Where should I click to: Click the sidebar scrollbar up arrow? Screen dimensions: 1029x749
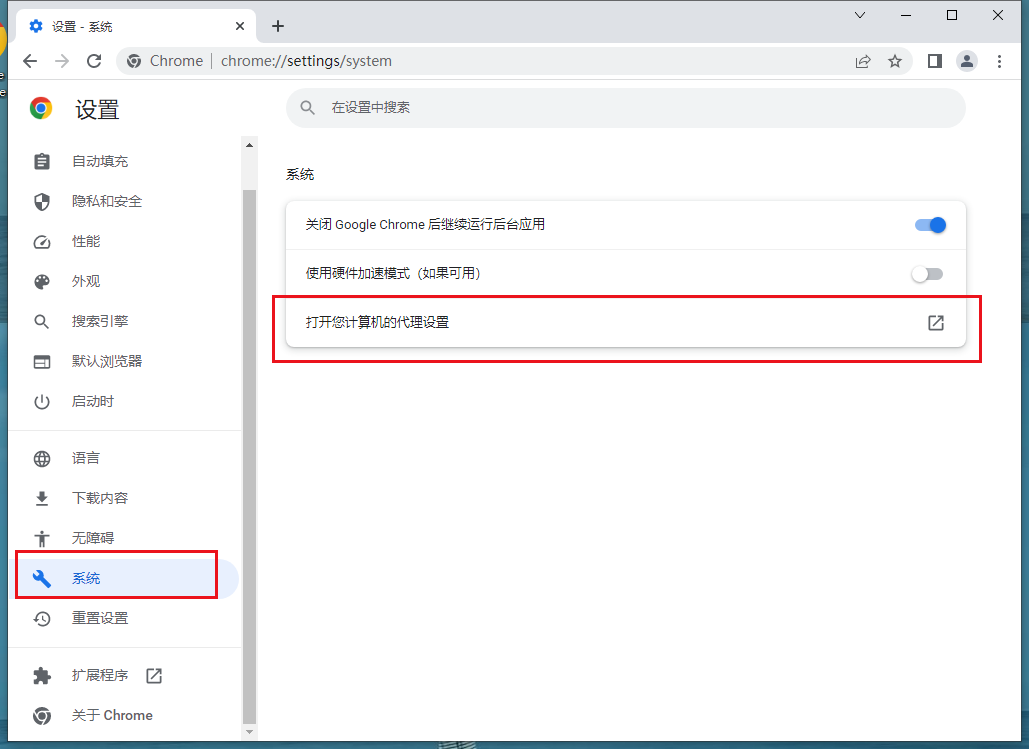coord(249,145)
